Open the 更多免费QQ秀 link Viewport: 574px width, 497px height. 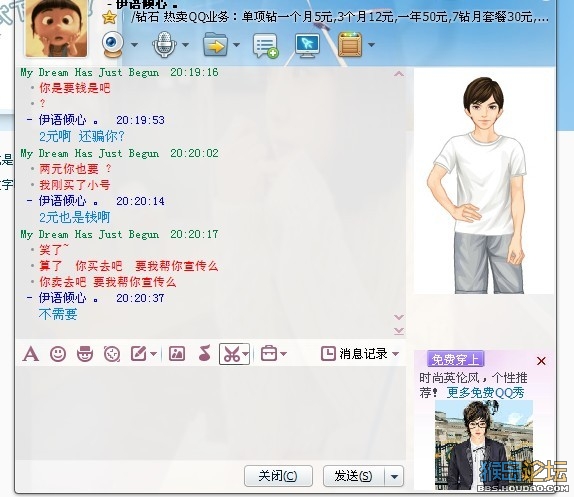485,393
